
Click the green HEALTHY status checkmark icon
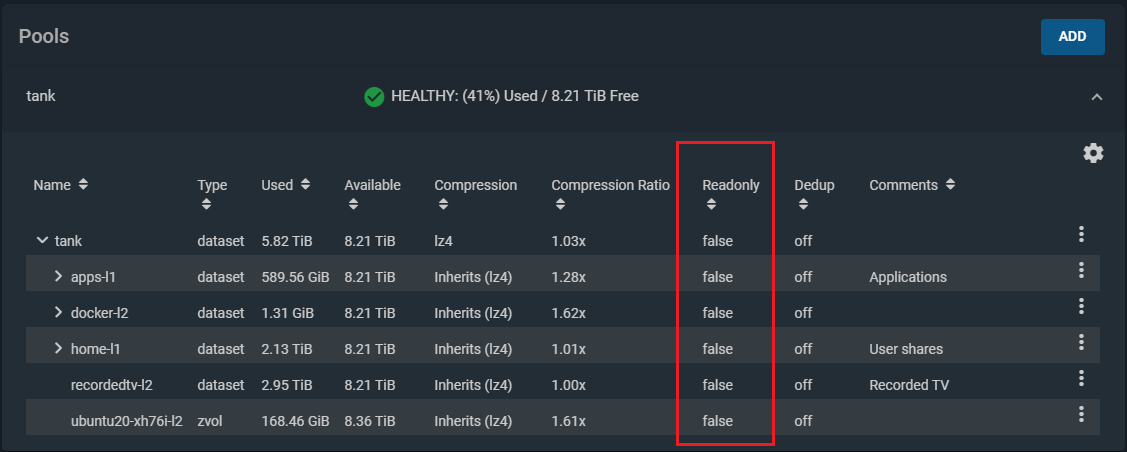tap(374, 96)
